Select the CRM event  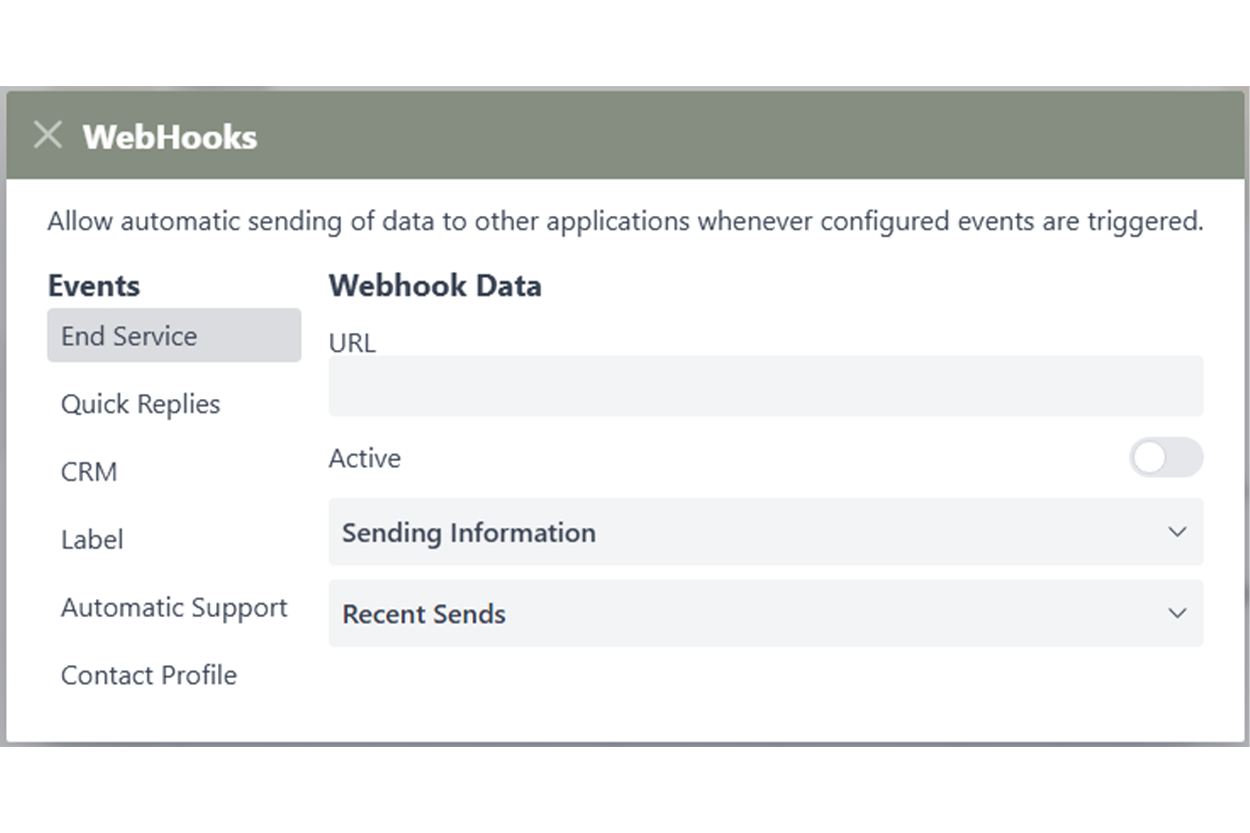click(89, 471)
